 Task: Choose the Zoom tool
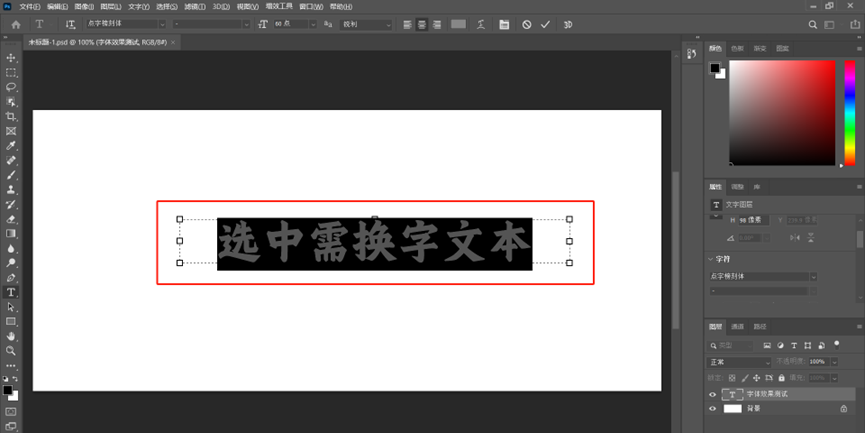point(11,351)
